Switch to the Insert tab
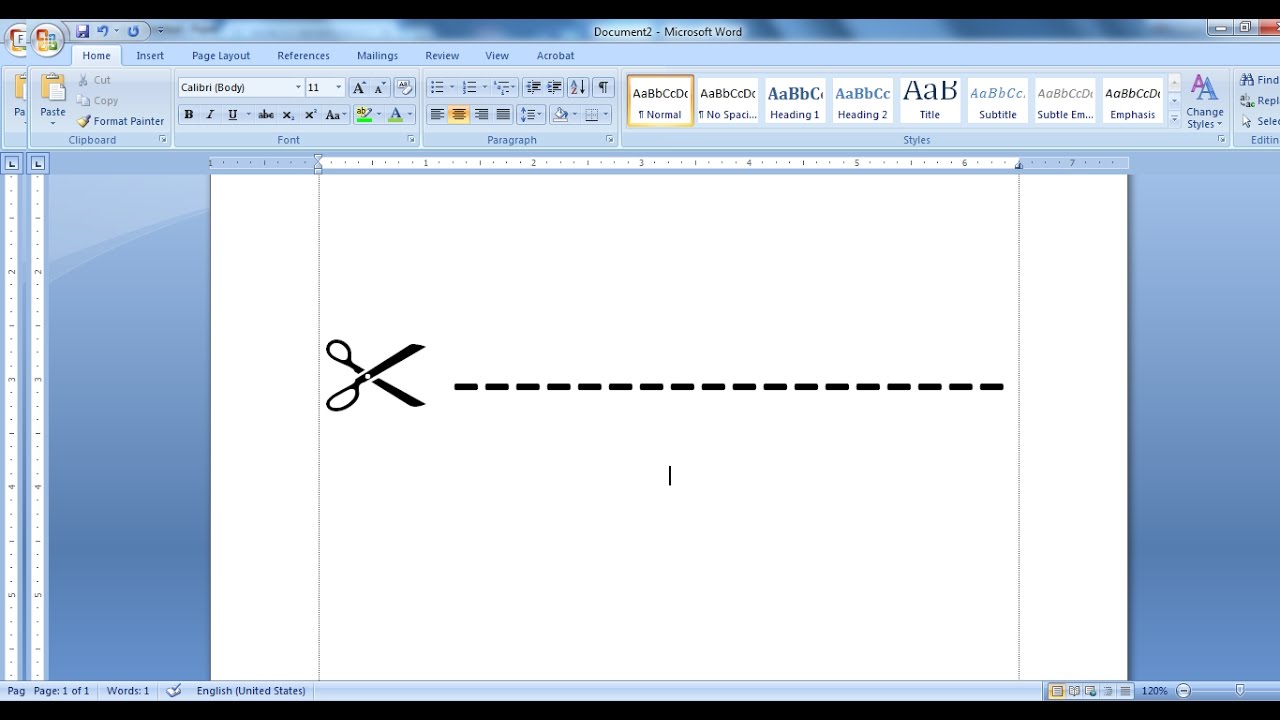 point(150,56)
